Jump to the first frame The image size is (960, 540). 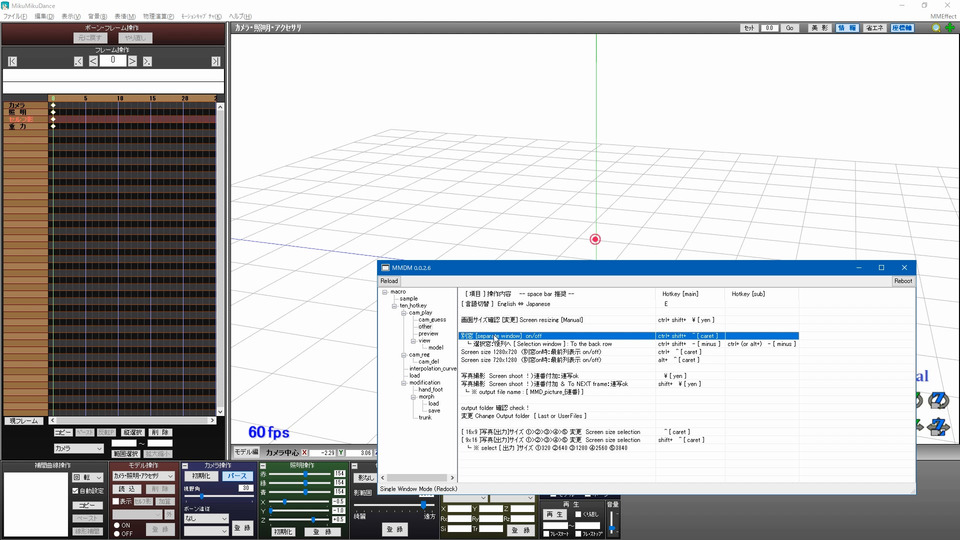click(x=12, y=61)
